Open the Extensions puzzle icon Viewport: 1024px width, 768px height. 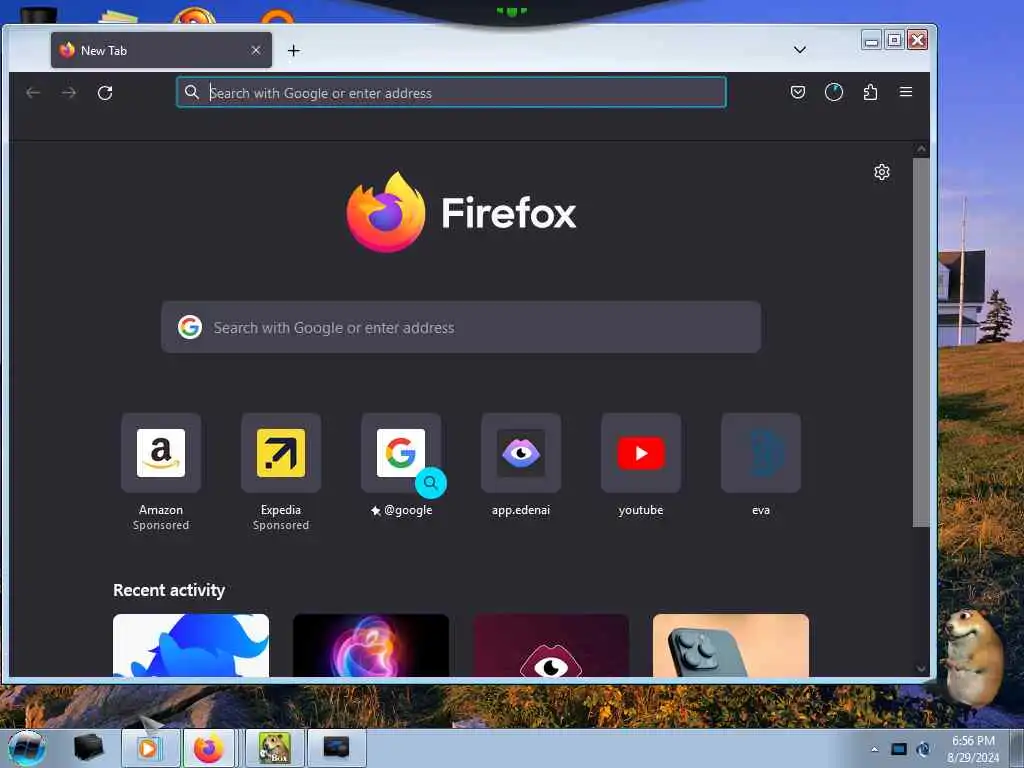[870, 92]
